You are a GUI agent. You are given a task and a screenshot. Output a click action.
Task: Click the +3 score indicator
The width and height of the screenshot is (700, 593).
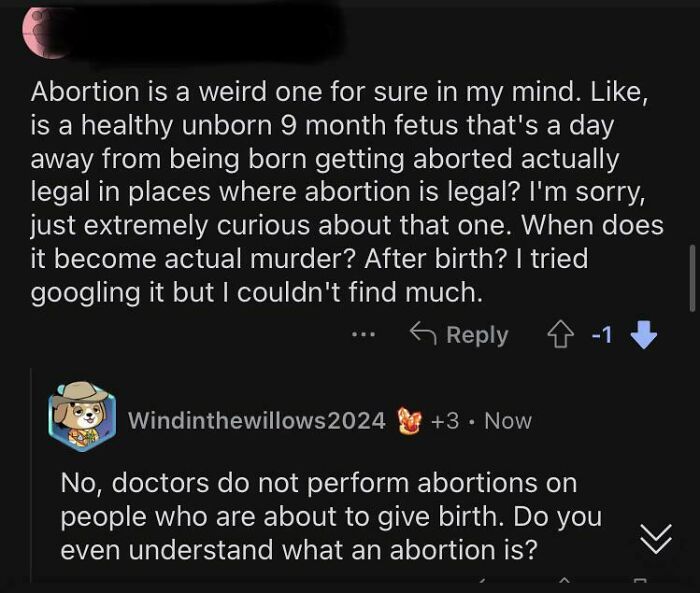click(x=445, y=421)
